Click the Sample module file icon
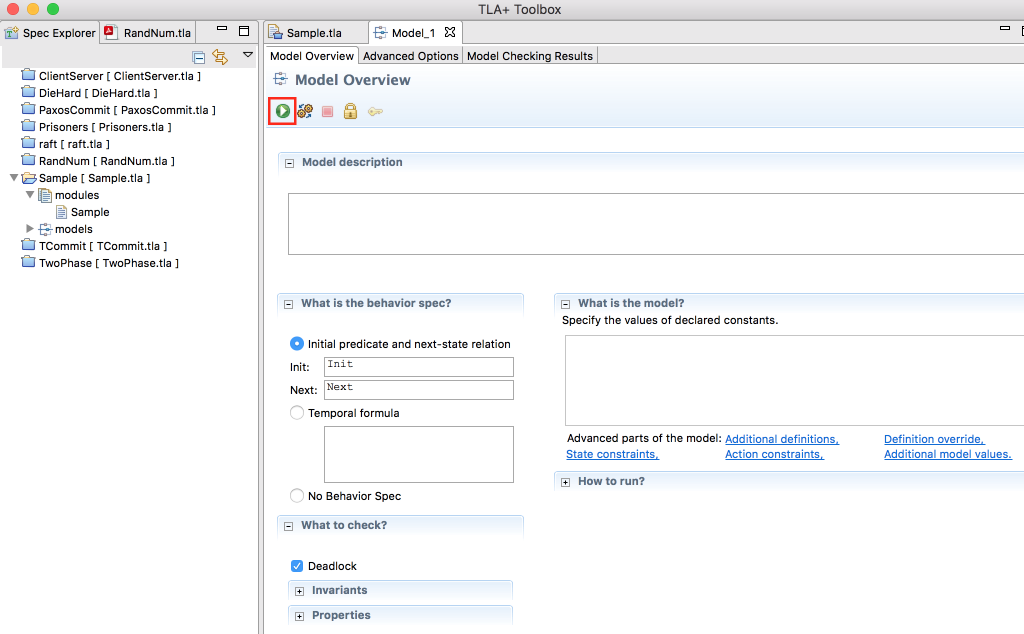The image size is (1024, 634). tap(61, 212)
